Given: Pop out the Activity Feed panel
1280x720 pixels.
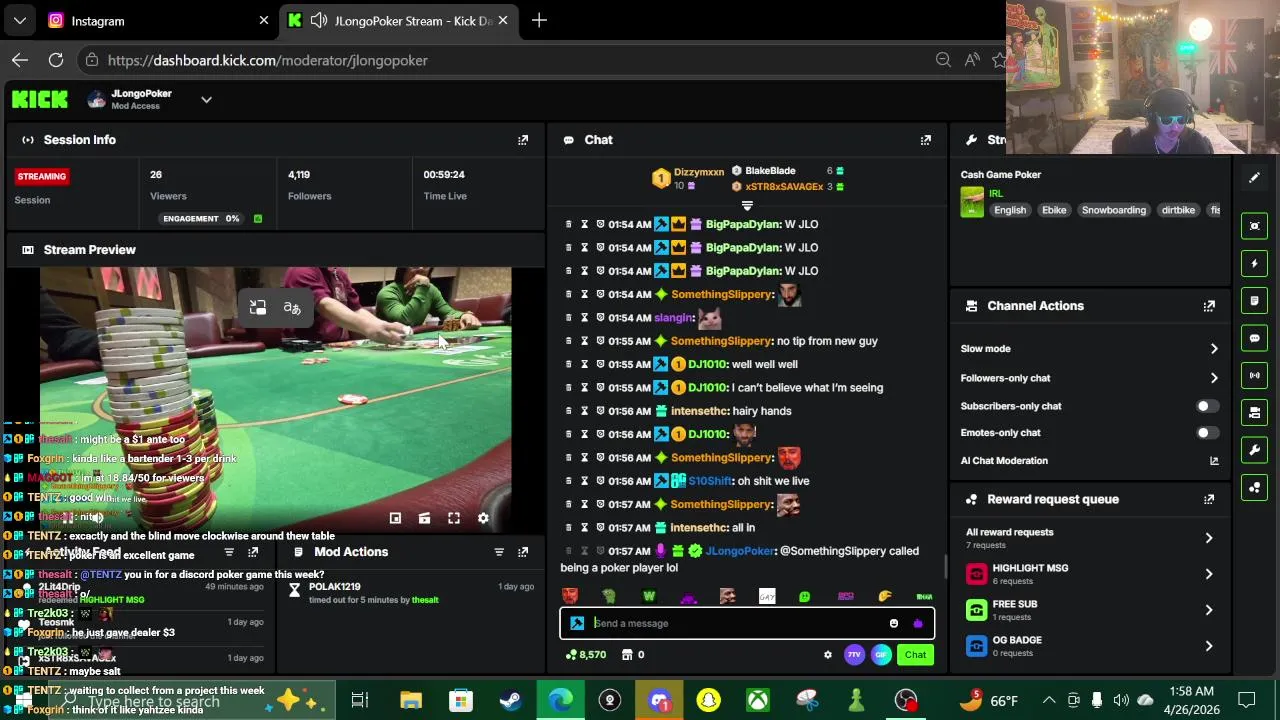Looking at the screenshot, I should coord(253,552).
